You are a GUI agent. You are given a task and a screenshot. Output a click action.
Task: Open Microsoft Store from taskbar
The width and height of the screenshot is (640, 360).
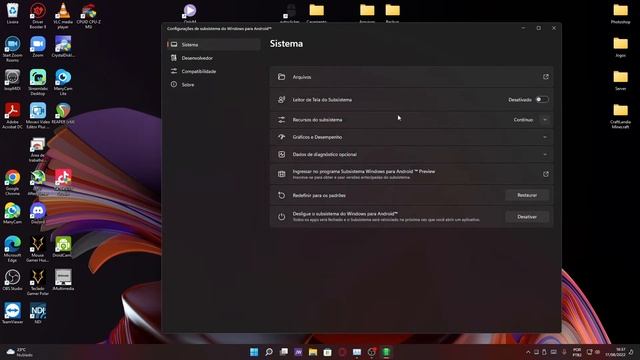point(327,352)
